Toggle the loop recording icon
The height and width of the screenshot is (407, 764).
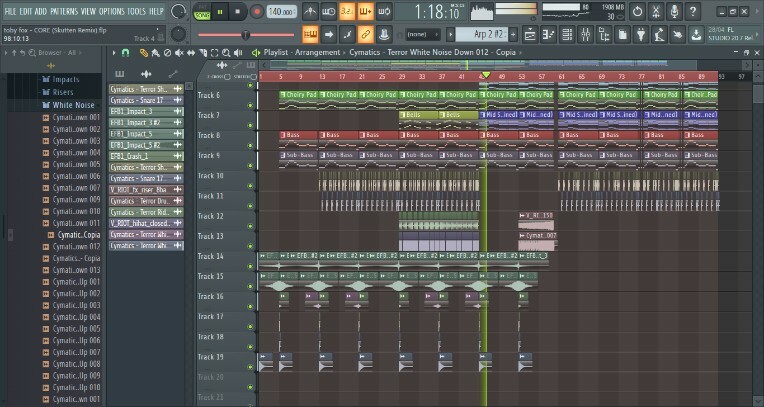coord(384,12)
